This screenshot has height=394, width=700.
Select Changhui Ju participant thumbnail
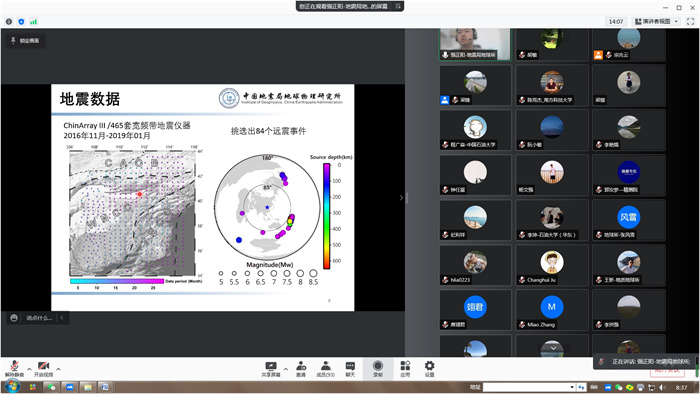coord(551,265)
